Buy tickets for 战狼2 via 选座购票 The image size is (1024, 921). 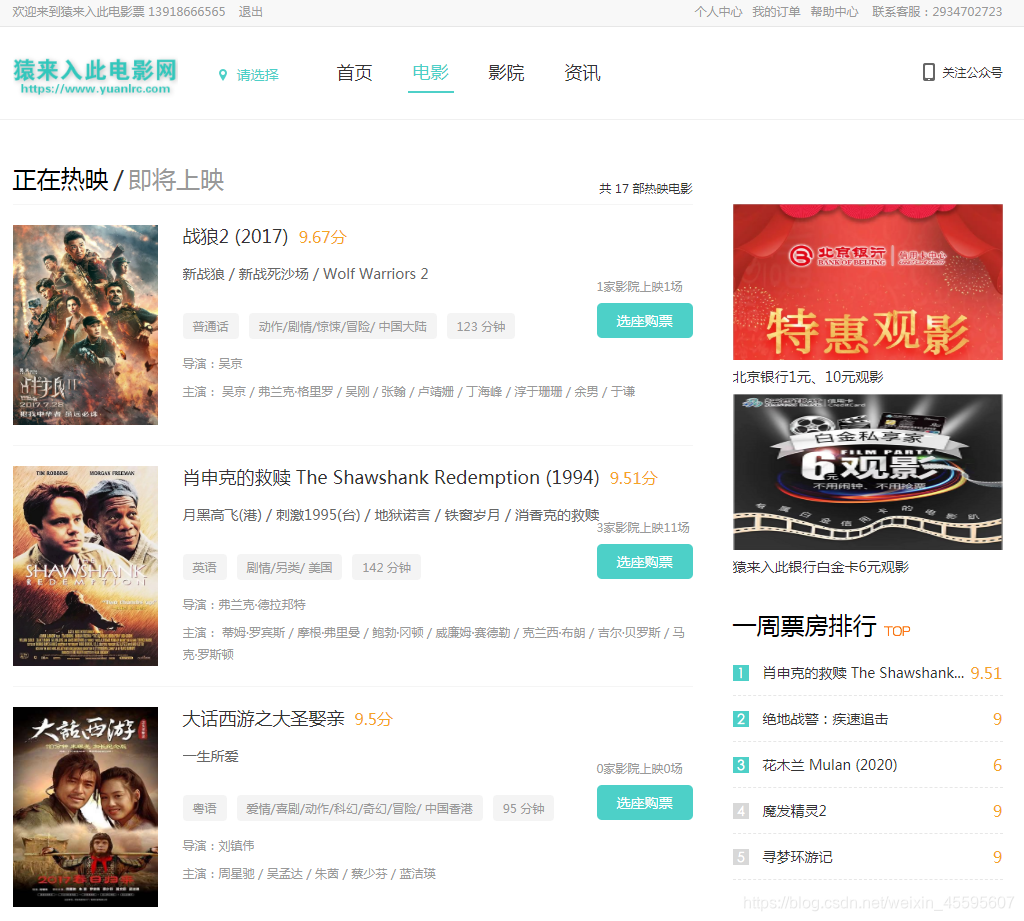645,321
